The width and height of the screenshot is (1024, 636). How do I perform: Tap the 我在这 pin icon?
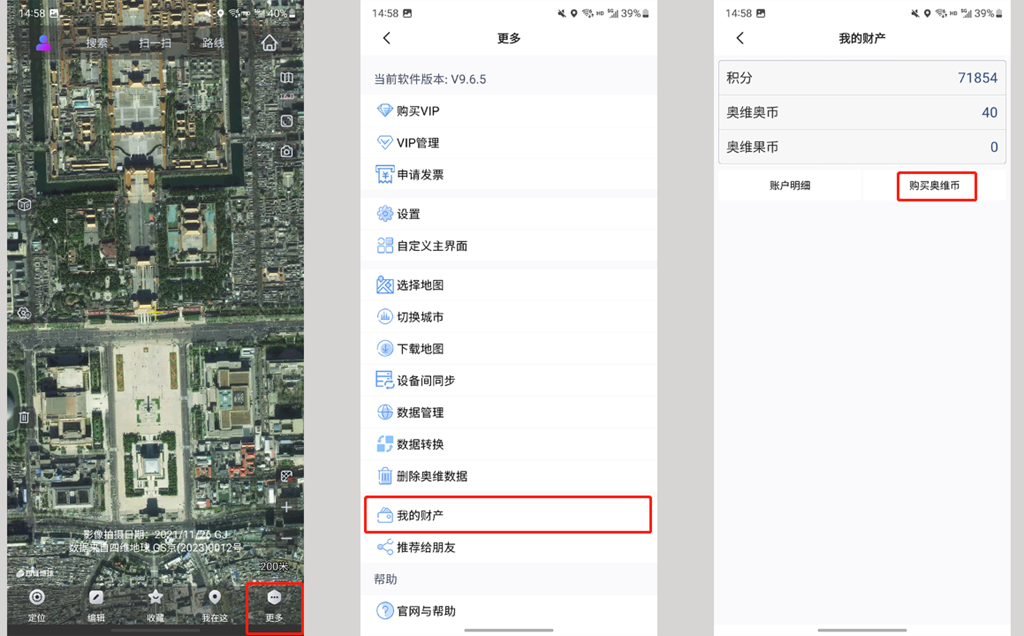214,604
